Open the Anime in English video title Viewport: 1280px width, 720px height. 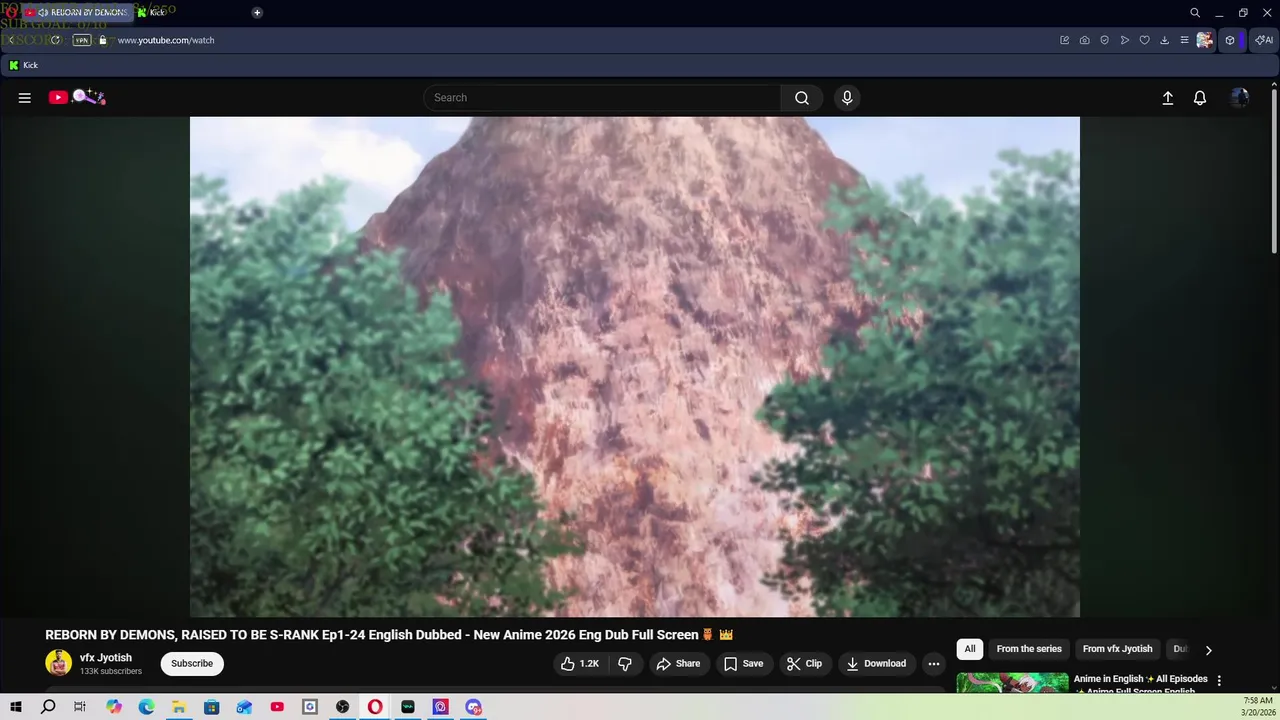1140,684
